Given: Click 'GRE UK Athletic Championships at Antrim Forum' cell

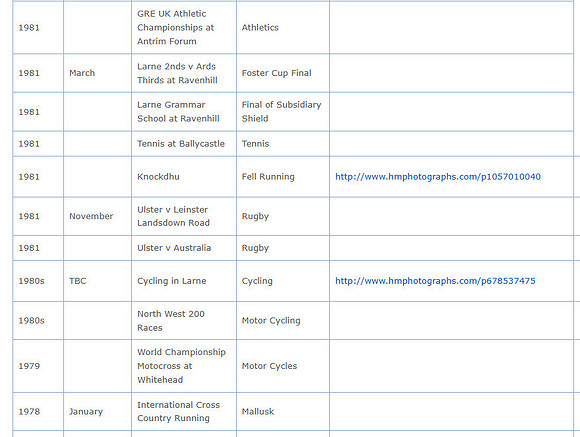Looking at the screenshot, I should [184, 28].
